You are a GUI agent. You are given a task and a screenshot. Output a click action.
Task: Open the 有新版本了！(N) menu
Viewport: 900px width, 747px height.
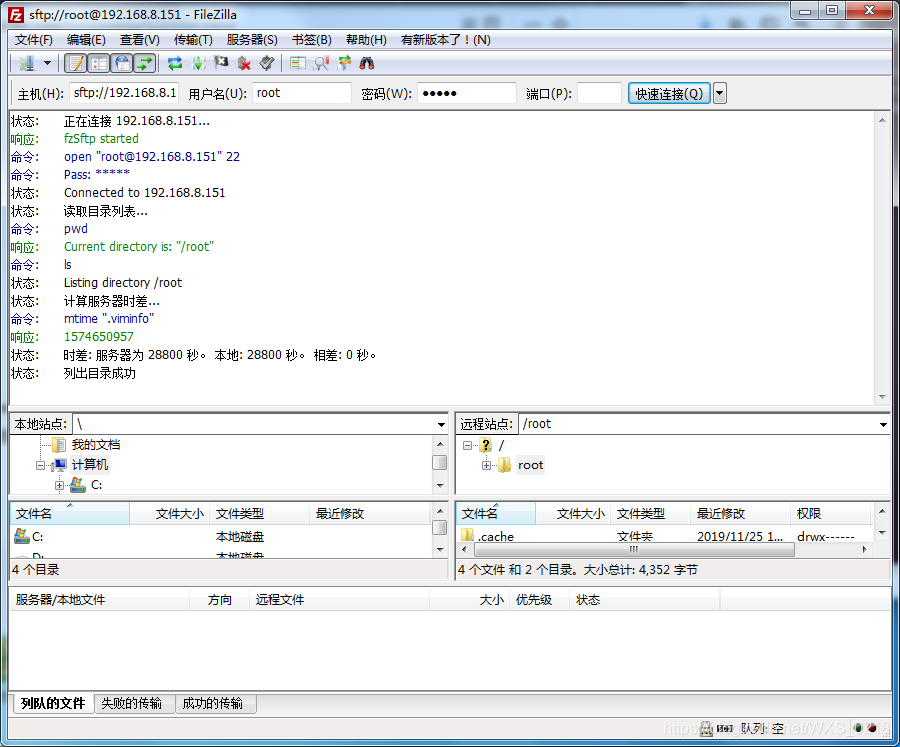445,40
